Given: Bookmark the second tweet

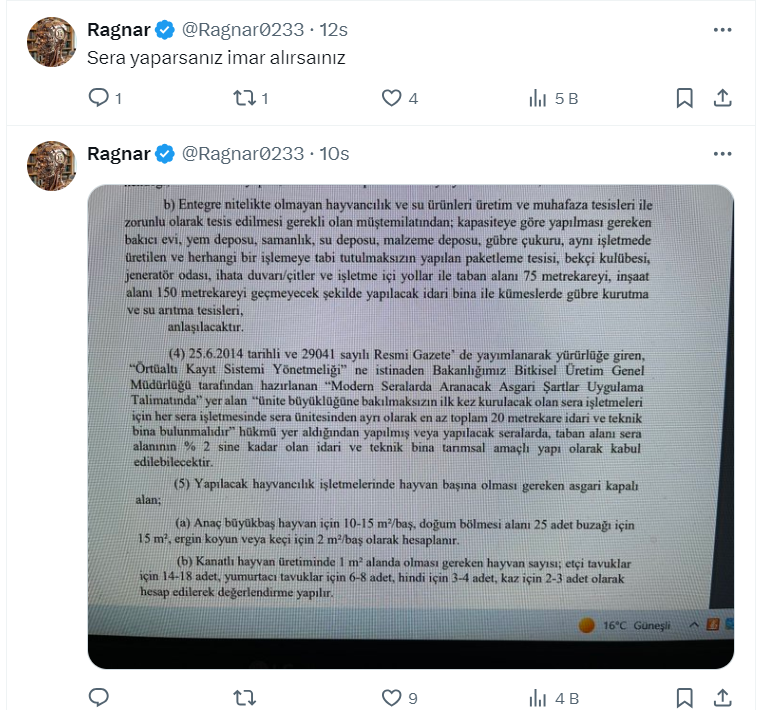Looking at the screenshot, I should [x=684, y=698].
